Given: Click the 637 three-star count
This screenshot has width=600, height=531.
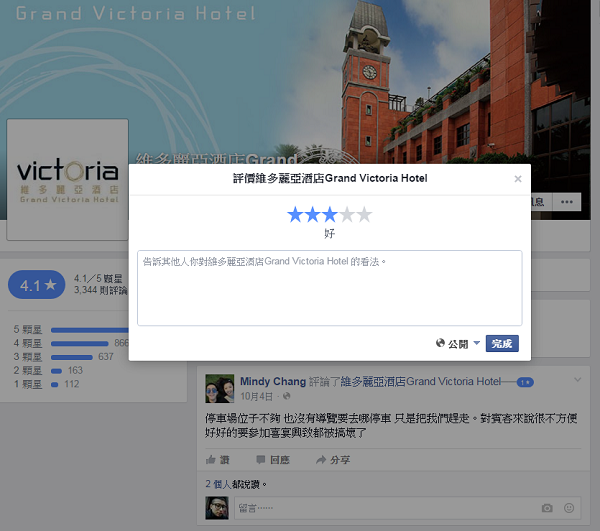Looking at the screenshot, I should [106, 357].
